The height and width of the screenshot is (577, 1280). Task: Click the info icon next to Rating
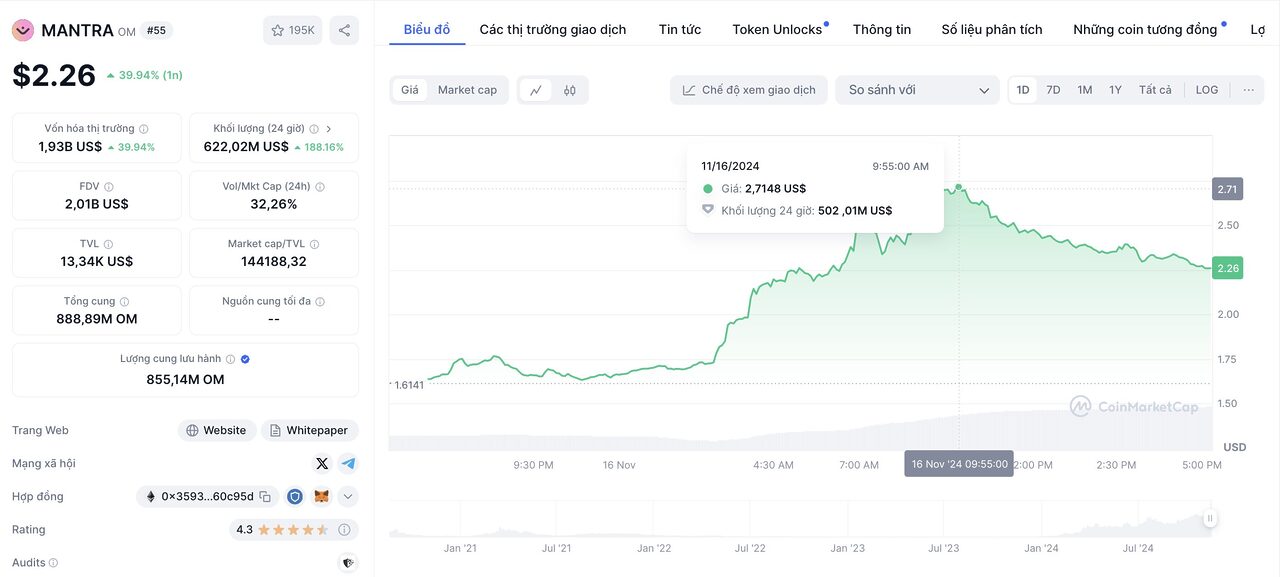pos(344,530)
